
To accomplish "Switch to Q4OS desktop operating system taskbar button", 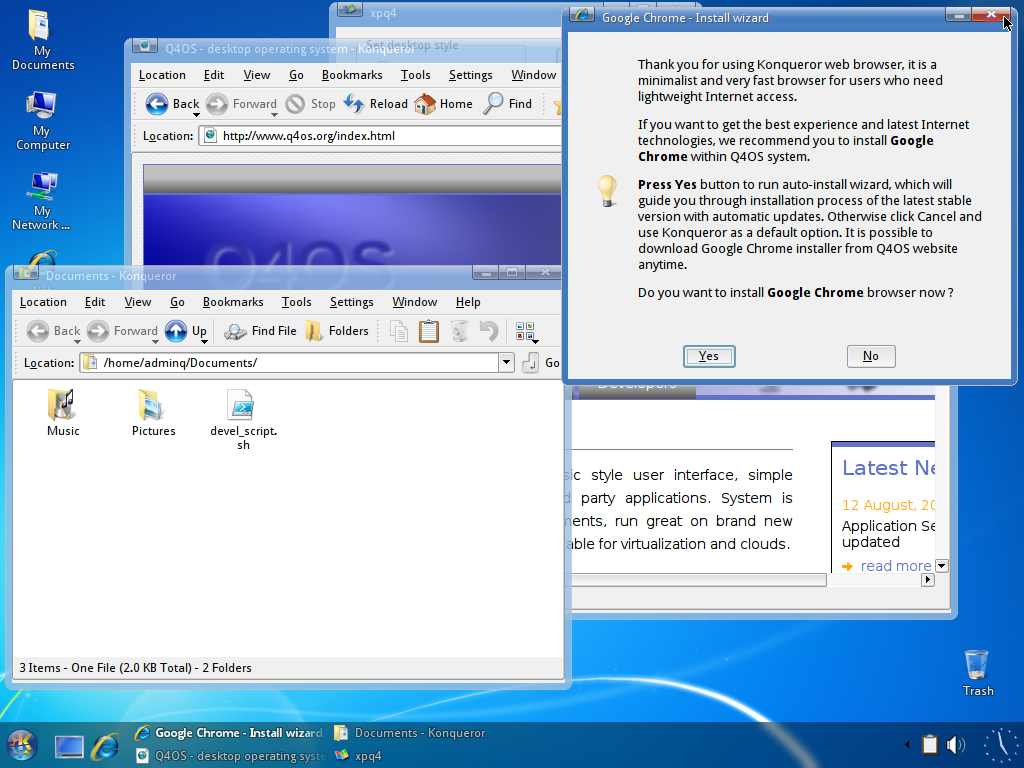I will pos(231,756).
